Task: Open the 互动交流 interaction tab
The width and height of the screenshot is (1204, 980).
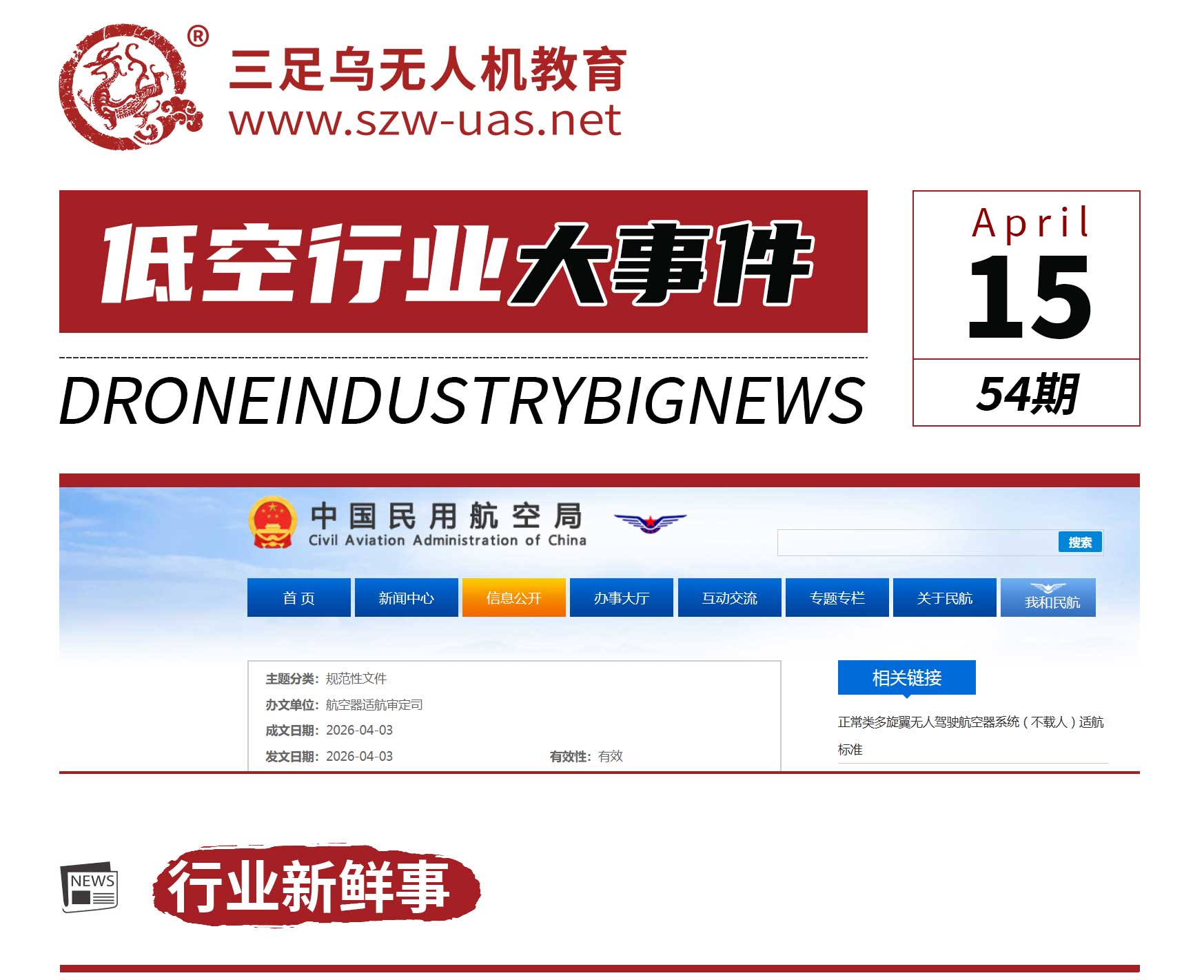Action: click(729, 598)
